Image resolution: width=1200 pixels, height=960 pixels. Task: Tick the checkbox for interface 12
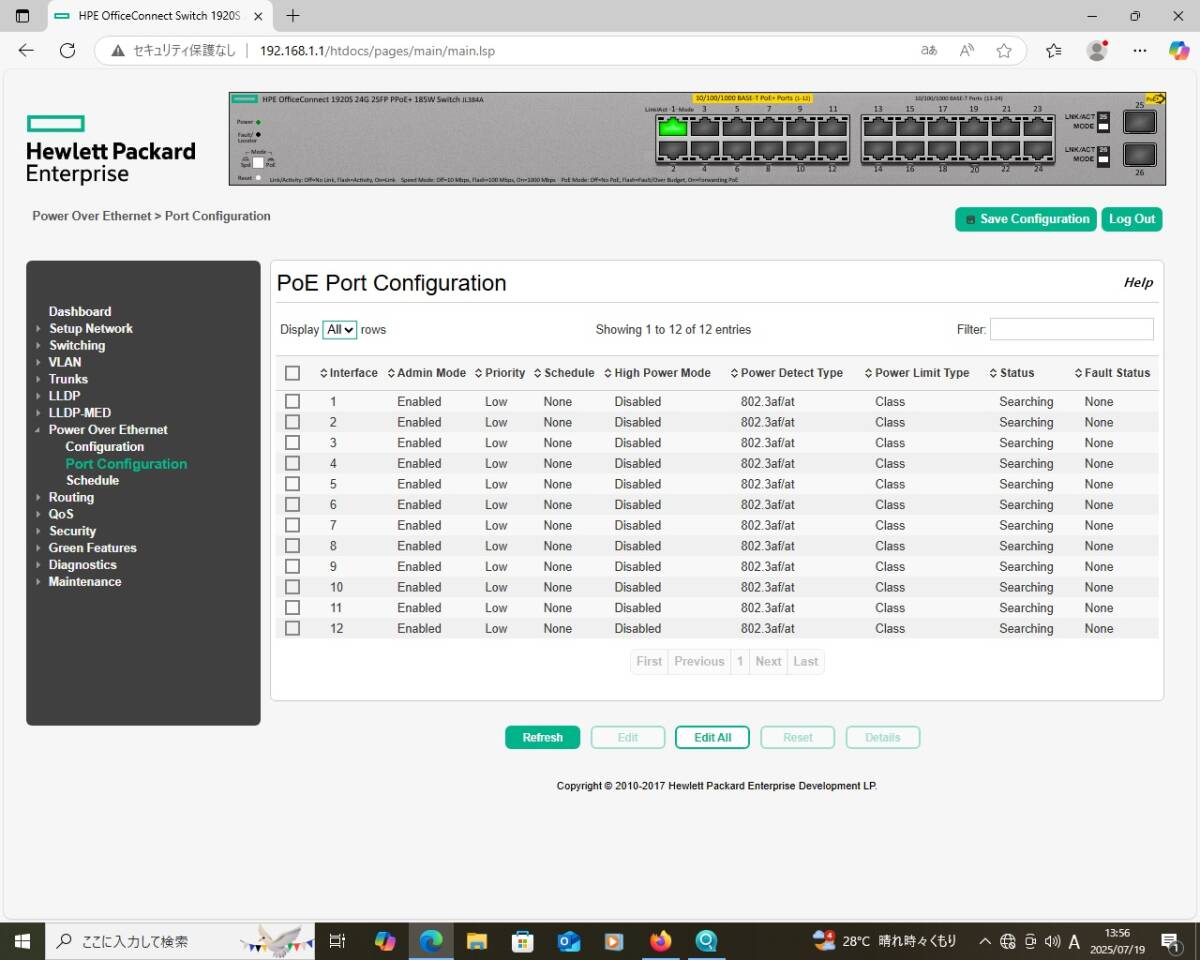pyautogui.click(x=292, y=628)
